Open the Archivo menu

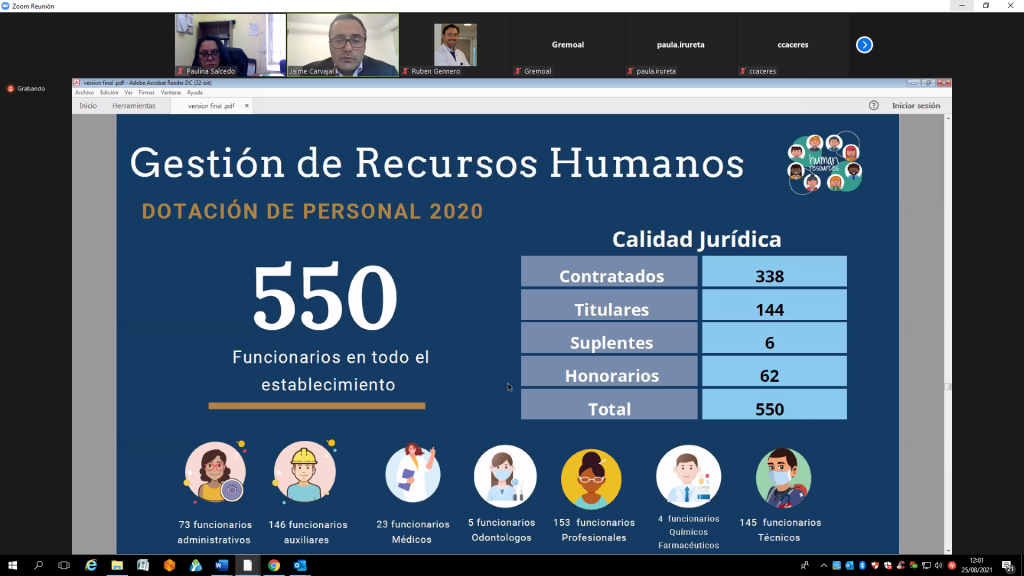coord(84,92)
